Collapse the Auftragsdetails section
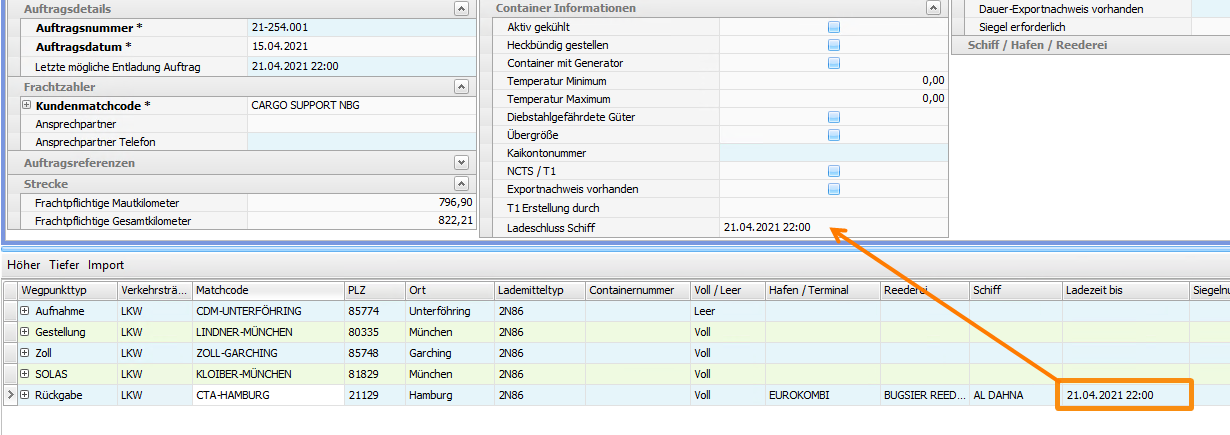This screenshot has width=1230, height=435. point(461,8)
